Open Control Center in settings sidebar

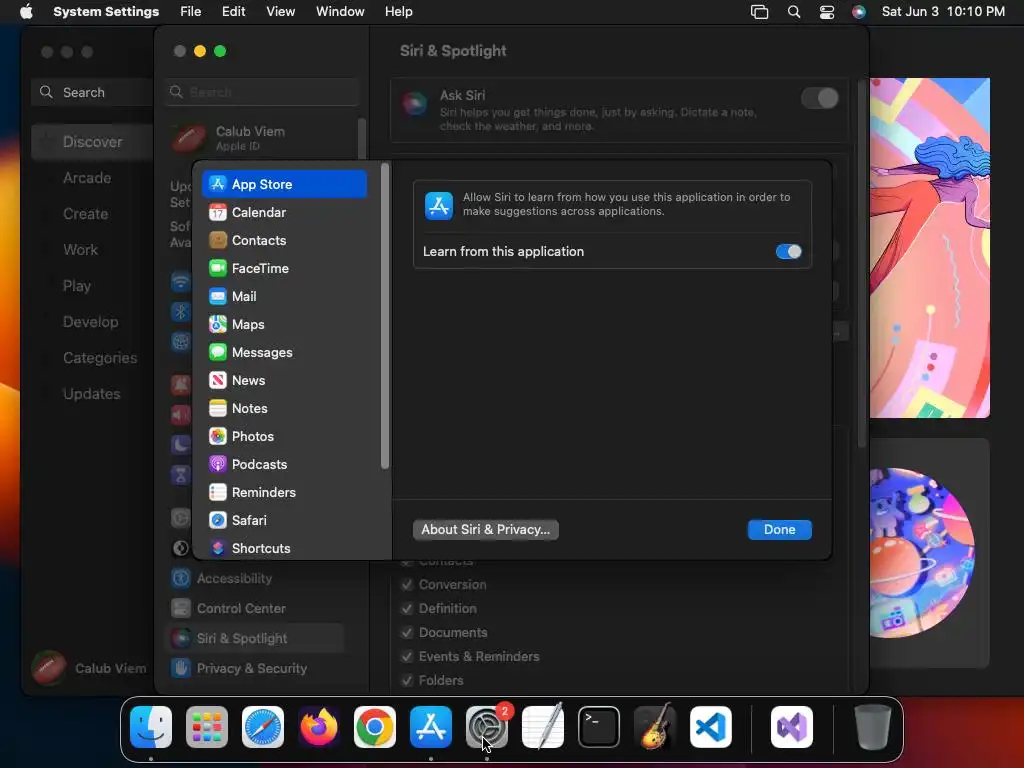click(256, 609)
